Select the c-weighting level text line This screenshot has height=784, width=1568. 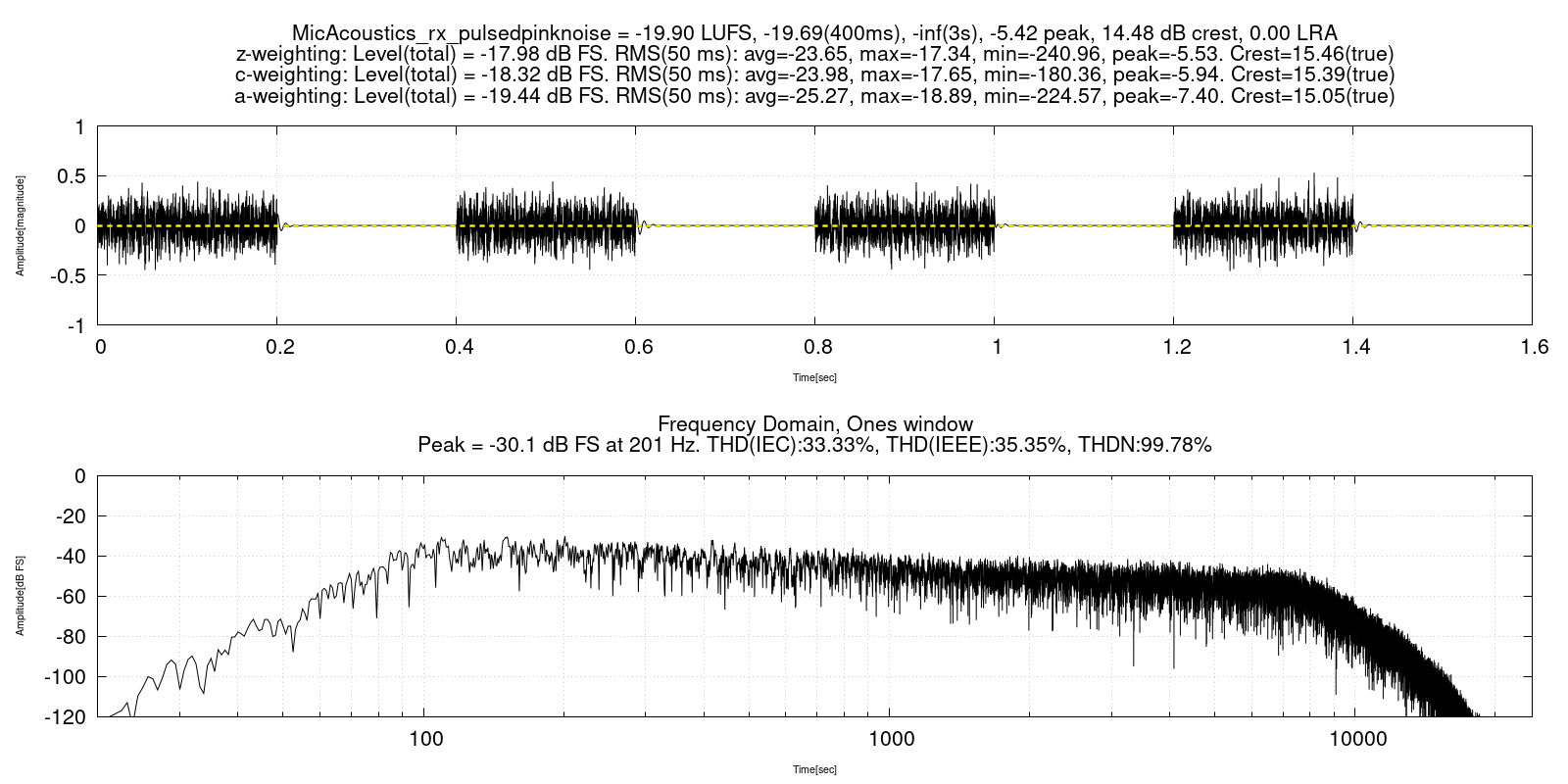[814, 74]
